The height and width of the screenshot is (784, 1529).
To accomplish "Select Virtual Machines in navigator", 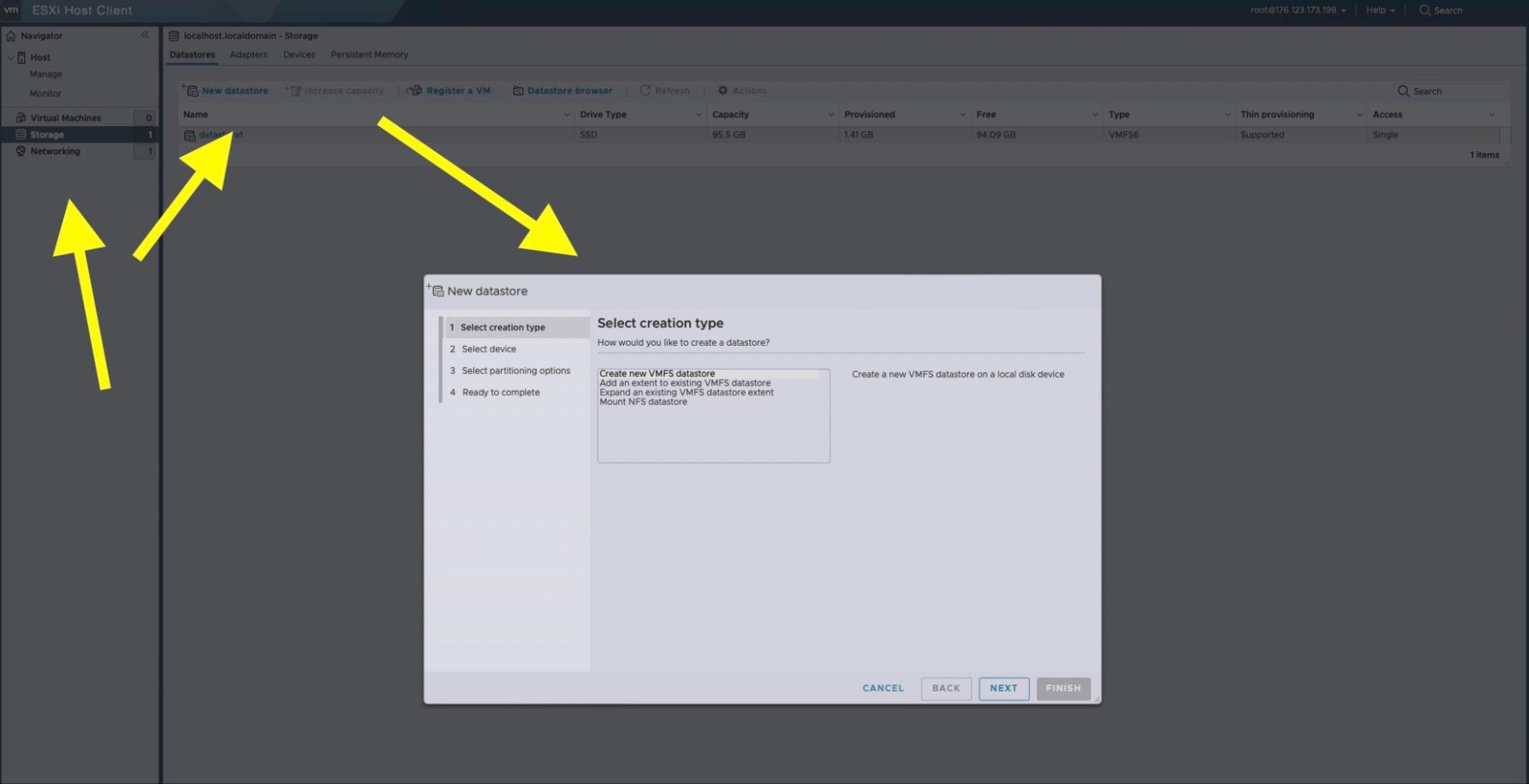I will pos(66,118).
